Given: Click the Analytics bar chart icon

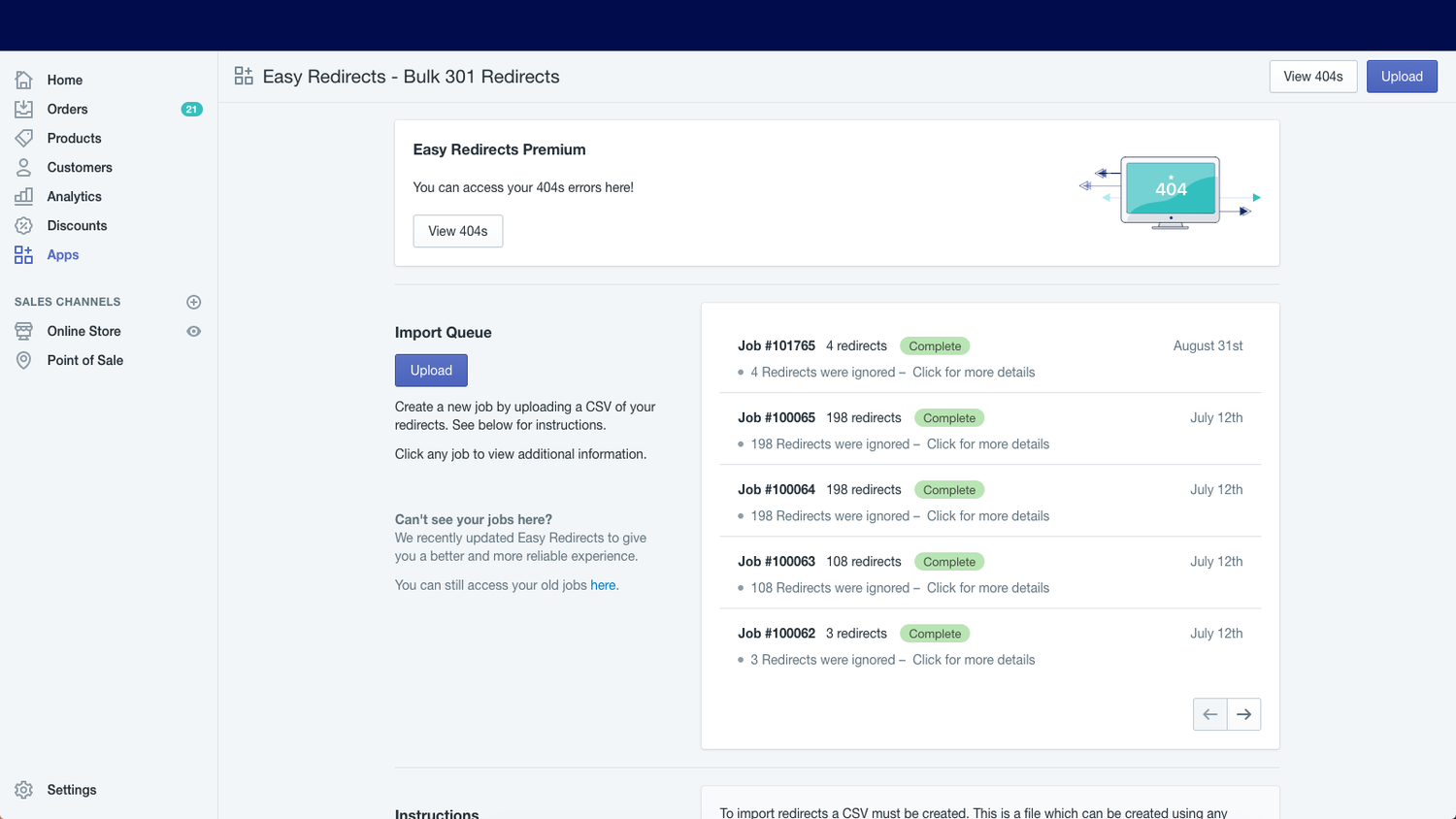Looking at the screenshot, I should (x=24, y=196).
